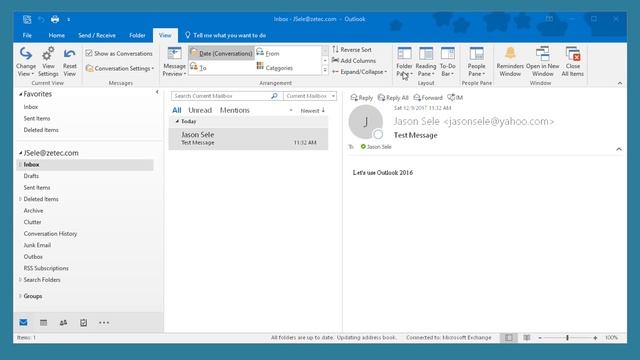Click the Search Current Mailbox field
This screenshot has width=640, height=360.
[x=221, y=96]
